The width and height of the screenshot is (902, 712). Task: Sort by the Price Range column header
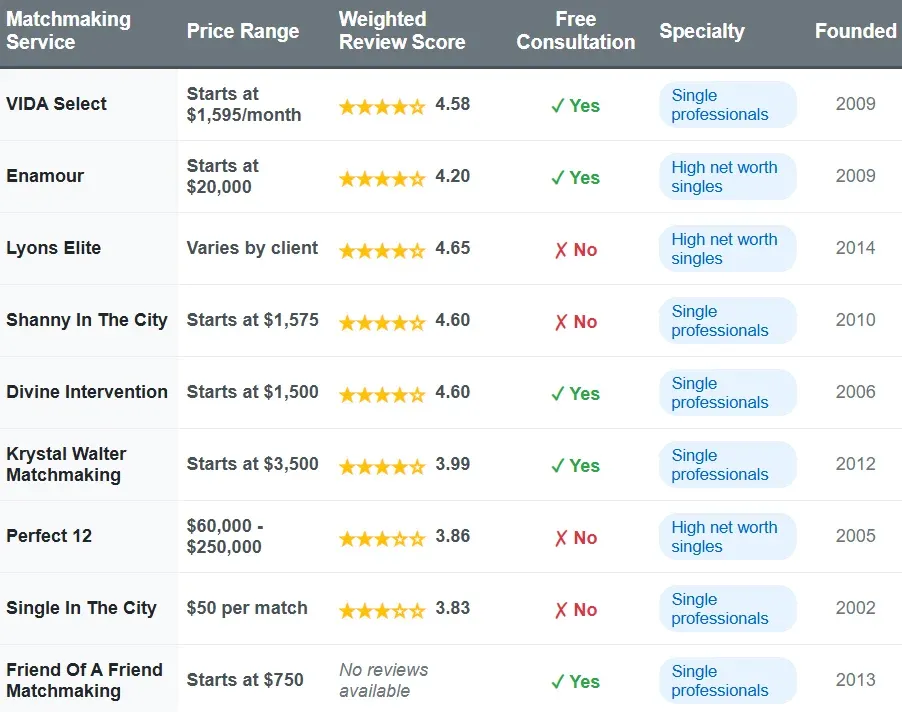[x=242, y=31]
